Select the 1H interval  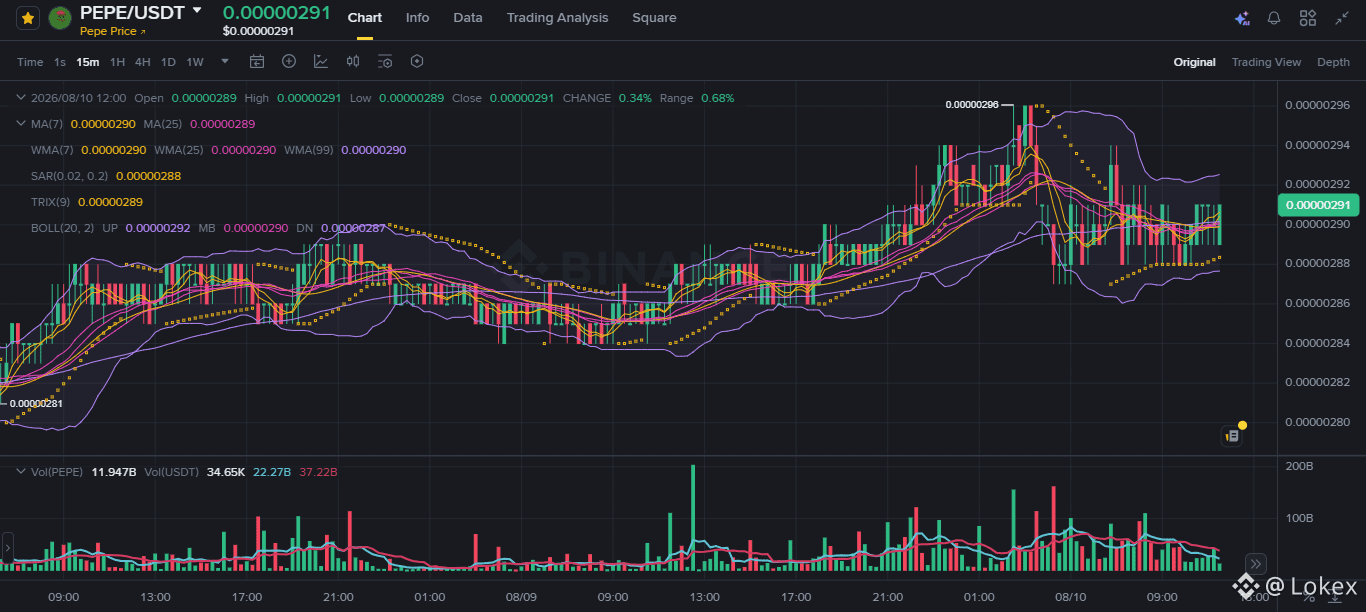[117, 62]
